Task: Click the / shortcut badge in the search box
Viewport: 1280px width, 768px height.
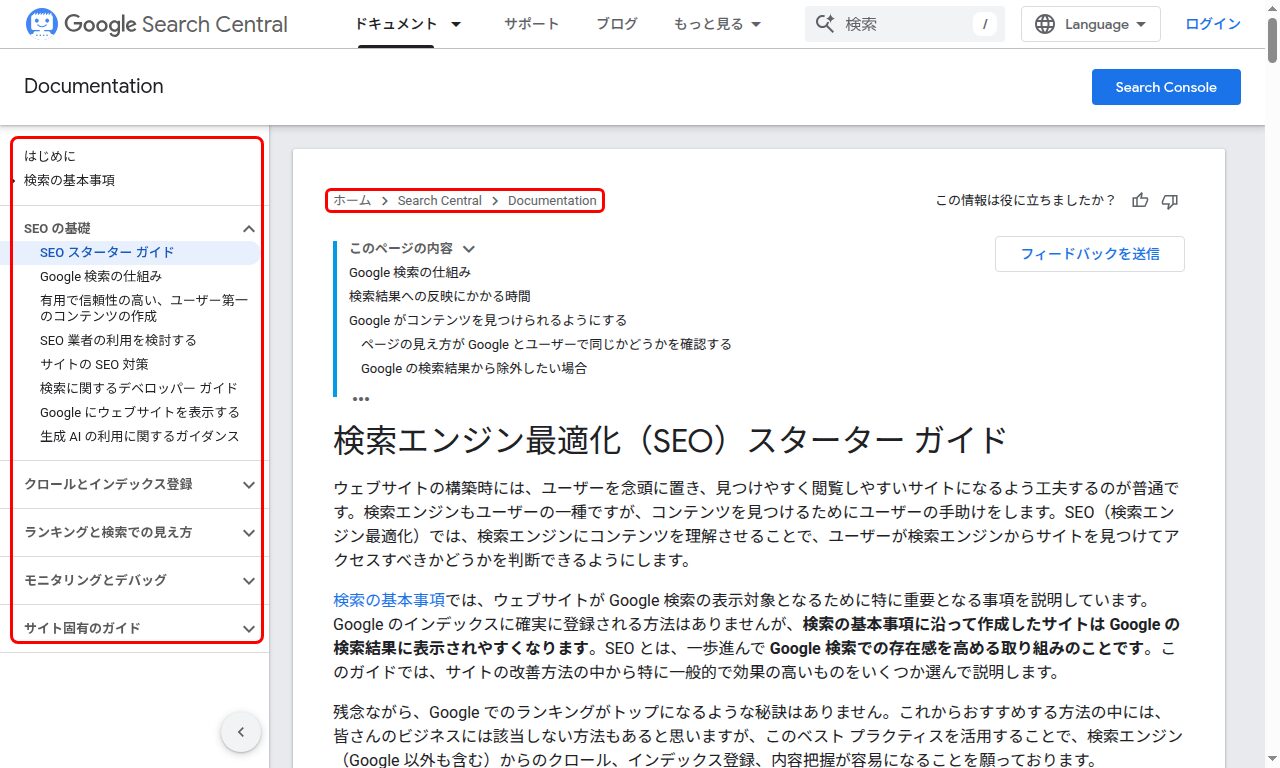Action: [987, 24]
